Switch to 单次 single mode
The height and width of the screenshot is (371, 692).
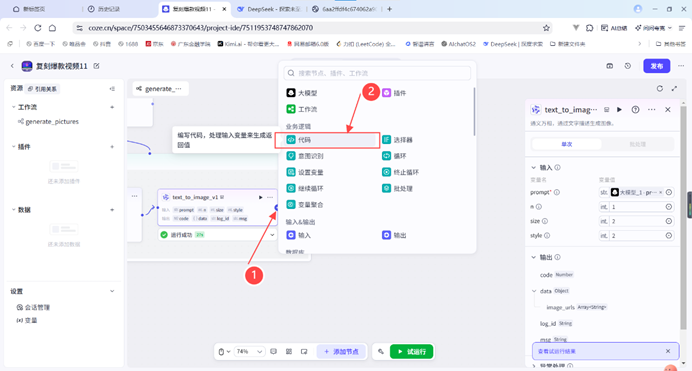[567, 144]
